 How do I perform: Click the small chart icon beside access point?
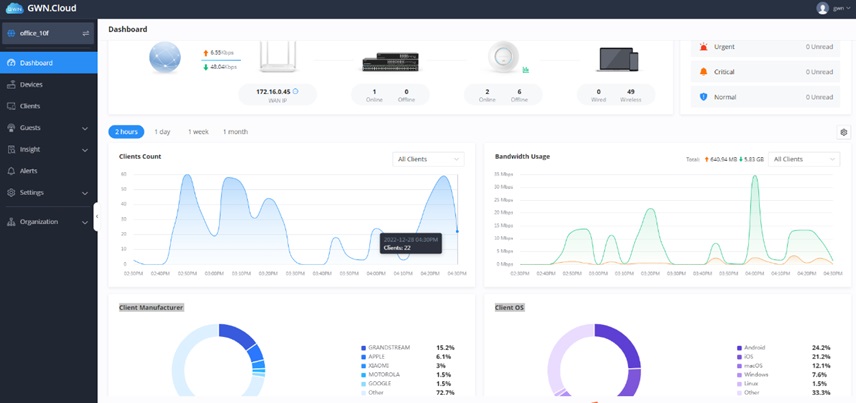coord(526,69)
